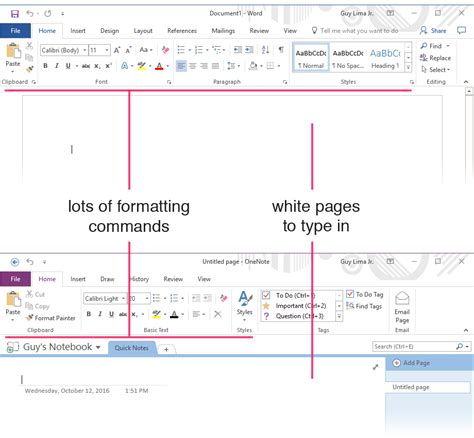Click Numbering list icon in Word
The height and width of the screenshot is (438, 474).
tap(199, 50)
